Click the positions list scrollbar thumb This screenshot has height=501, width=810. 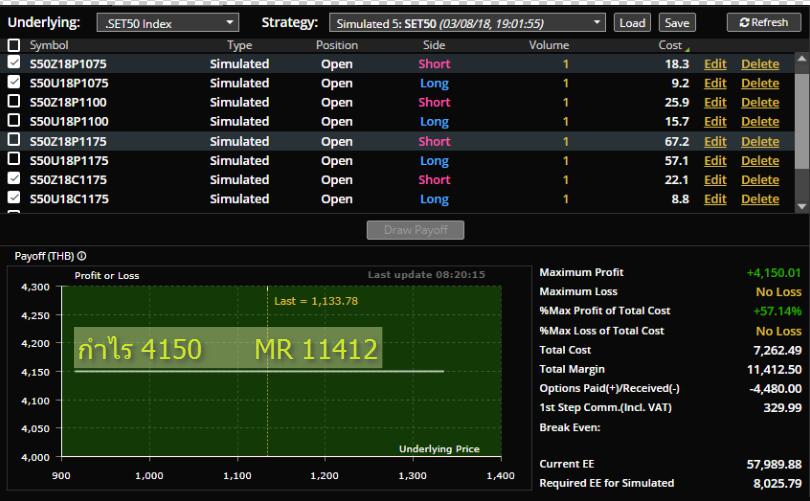802,120
